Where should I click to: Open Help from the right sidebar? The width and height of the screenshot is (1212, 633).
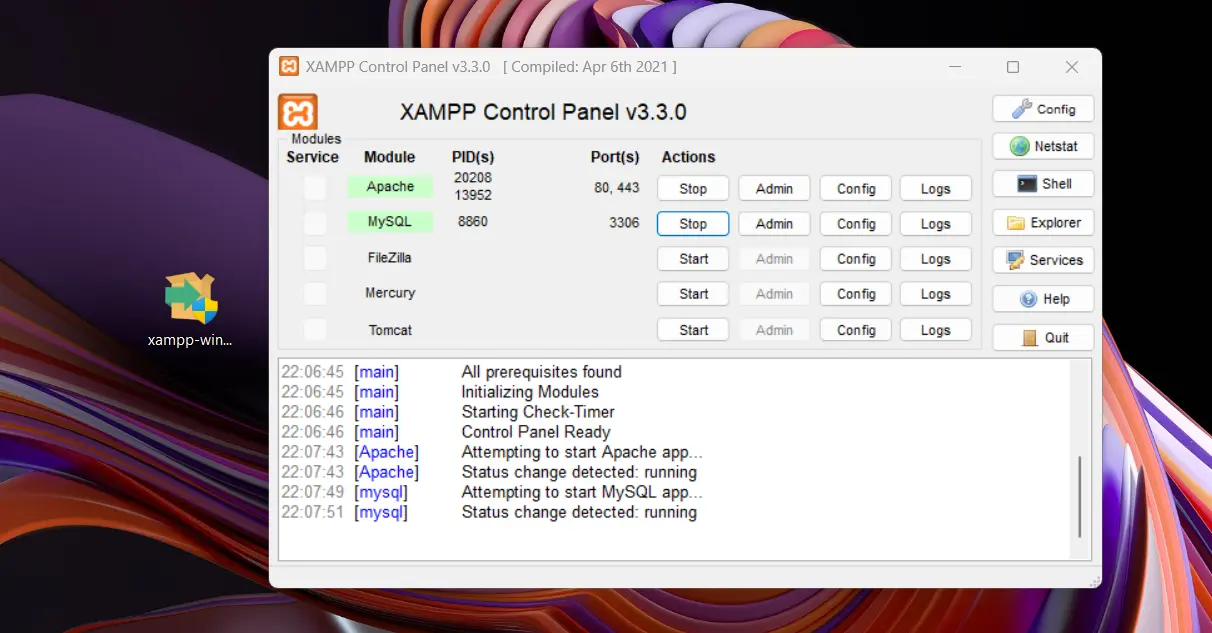click(x=1043, y=299)
